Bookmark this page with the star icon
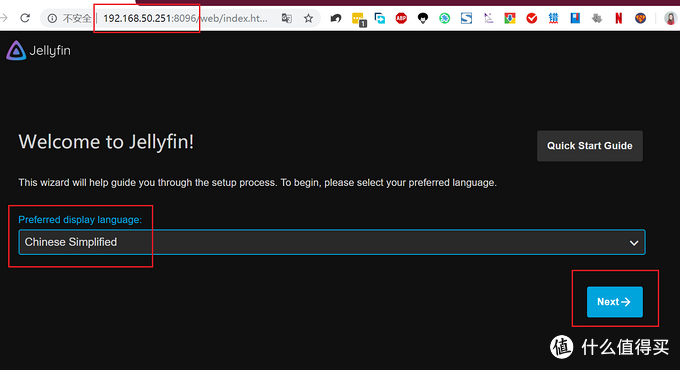The image size is (680, 370). click(308, 18)
